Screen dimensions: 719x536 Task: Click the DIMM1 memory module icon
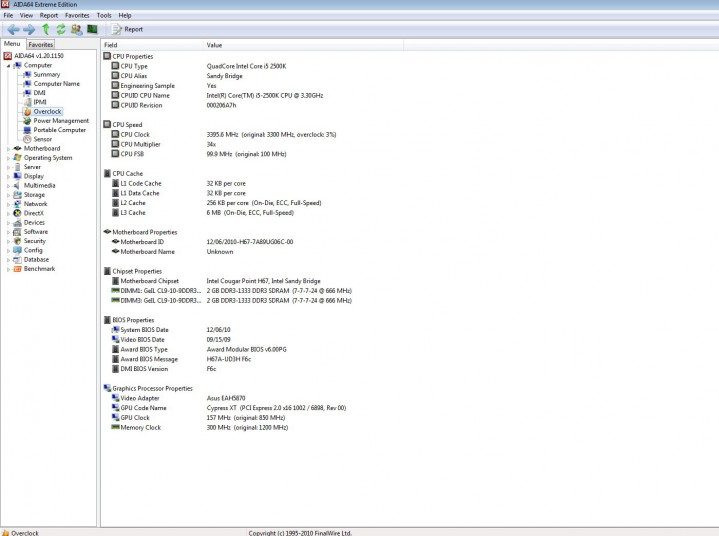(x=116, y=291)
